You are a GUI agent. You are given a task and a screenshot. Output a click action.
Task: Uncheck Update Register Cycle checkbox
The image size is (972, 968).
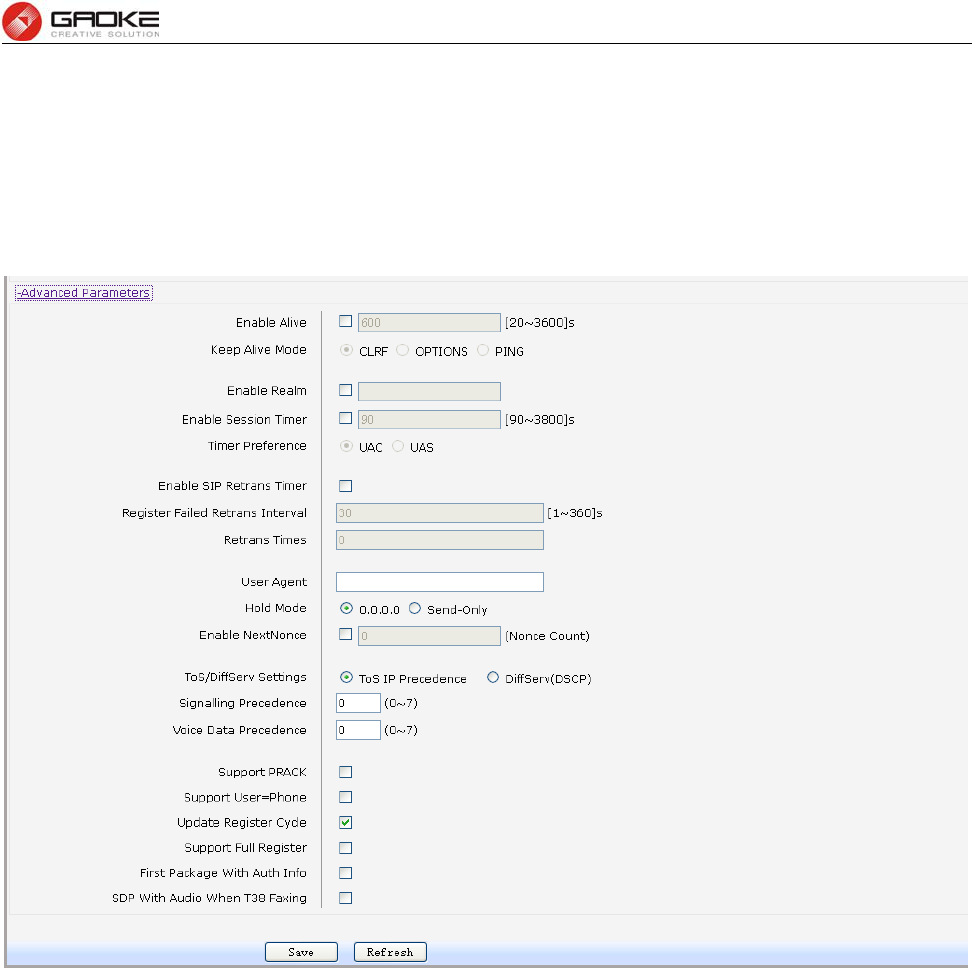coord(345,822)
